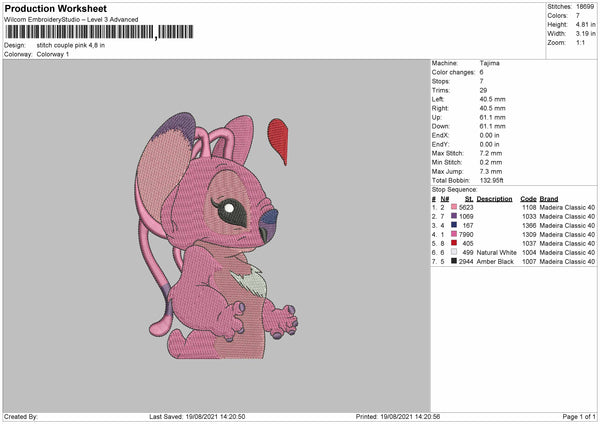Click stitch count 5623 in row 1
The width and height of the screenshot is (600, 424).
pyautogui.click(x=466, y=207)
